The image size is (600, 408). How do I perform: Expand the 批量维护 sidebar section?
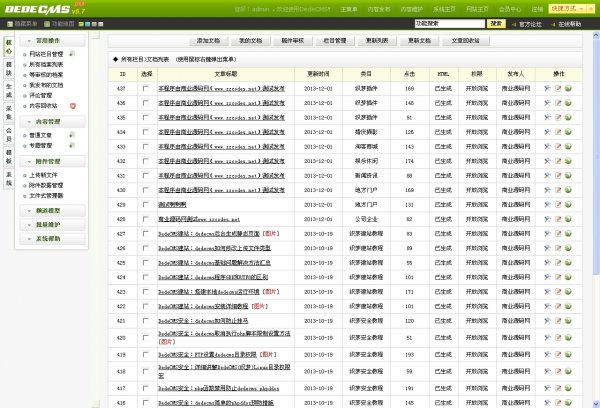point(52,225)
